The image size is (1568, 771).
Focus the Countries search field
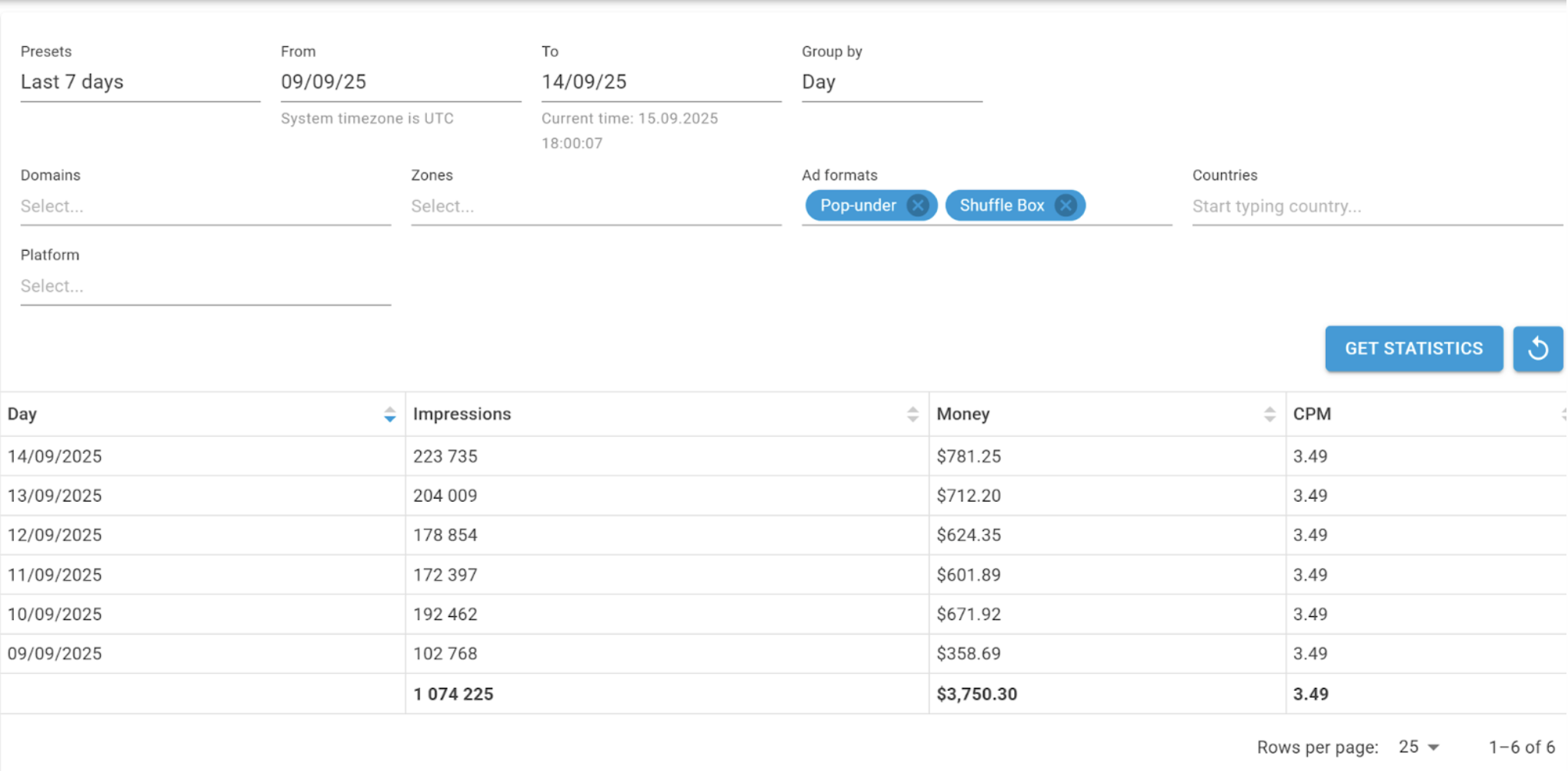(1377, 206)
